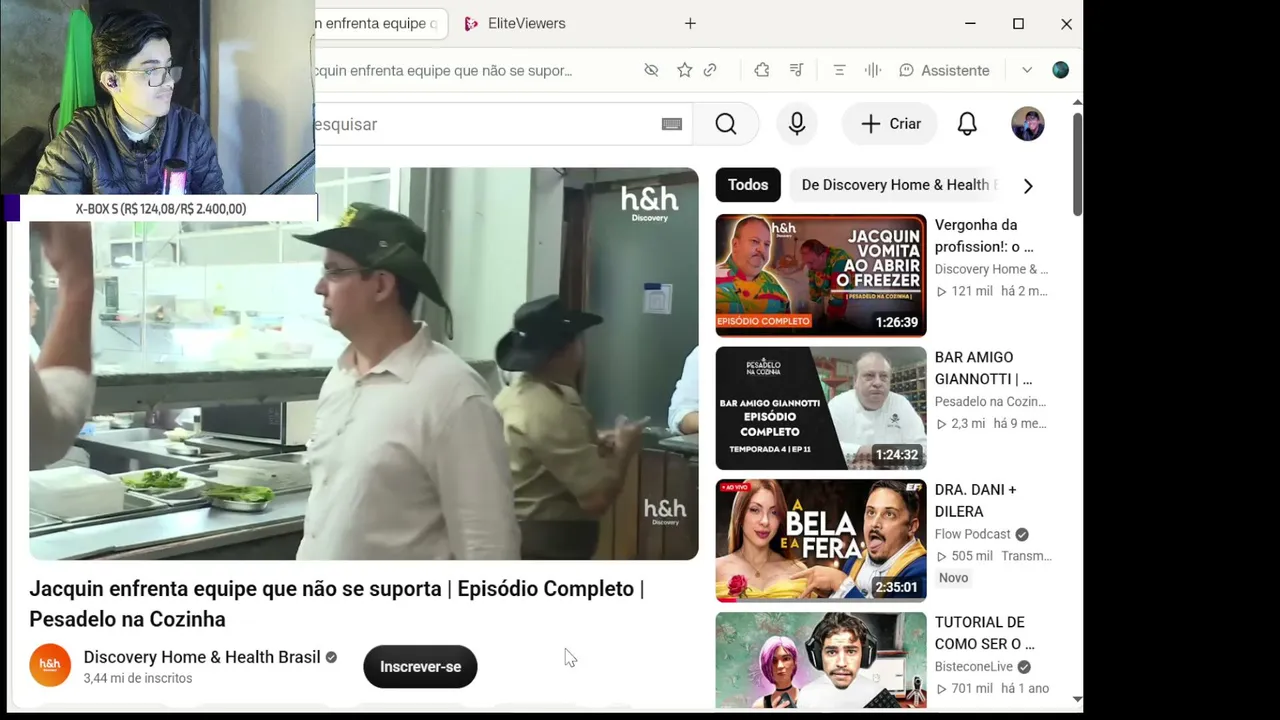
Task: Click the video player to pause
Action: click(x=364, y=364)
